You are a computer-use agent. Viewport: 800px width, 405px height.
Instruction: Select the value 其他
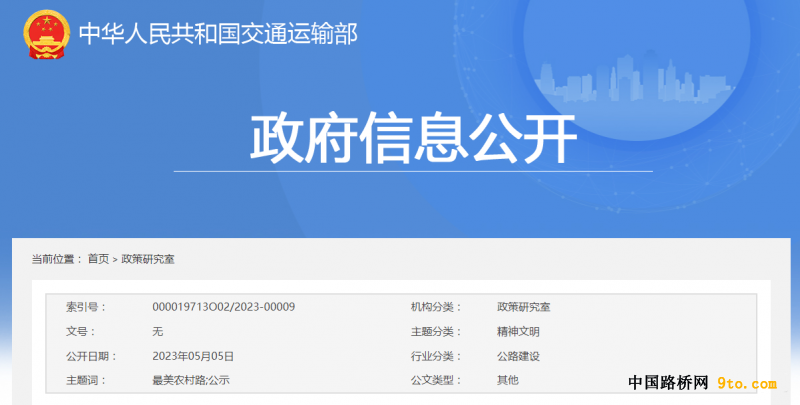(x=508, y=380)
